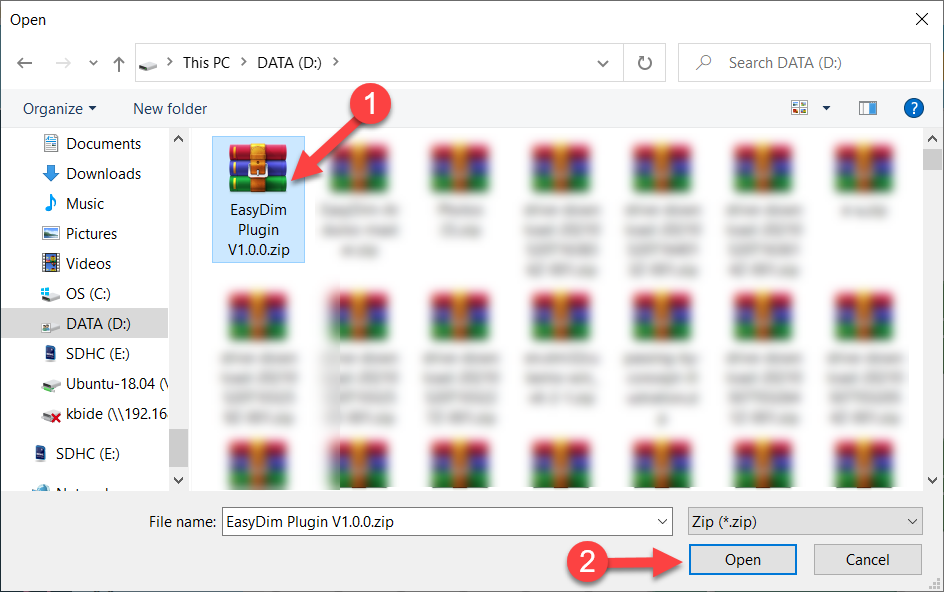Open Help with the question mark icon

click(x=913, y=108)
